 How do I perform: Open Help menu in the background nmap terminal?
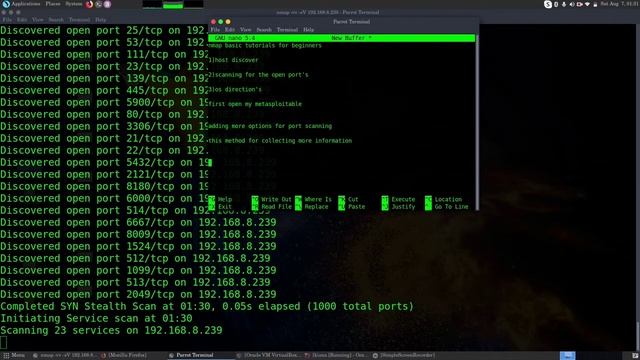pyautogui.click(x=100, y=20)
